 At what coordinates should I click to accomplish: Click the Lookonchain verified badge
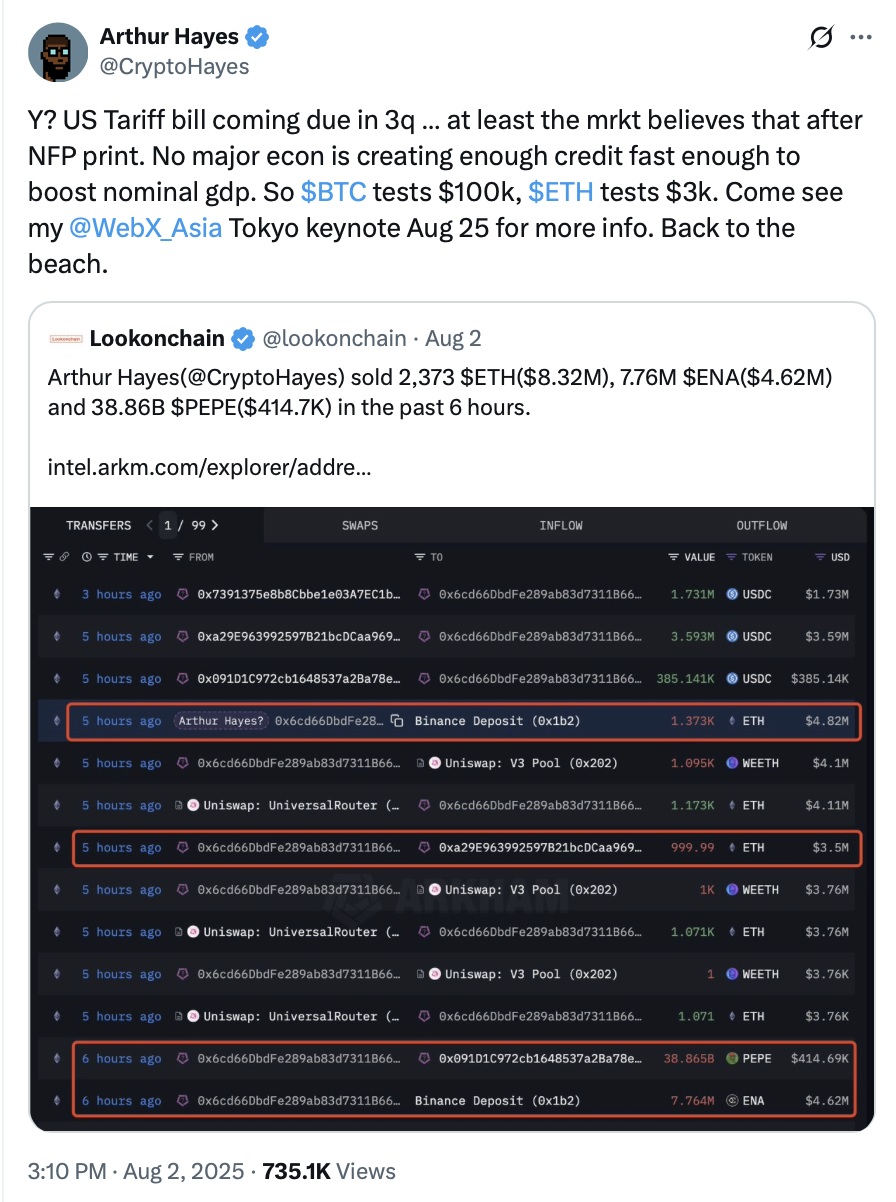(242, 339)
